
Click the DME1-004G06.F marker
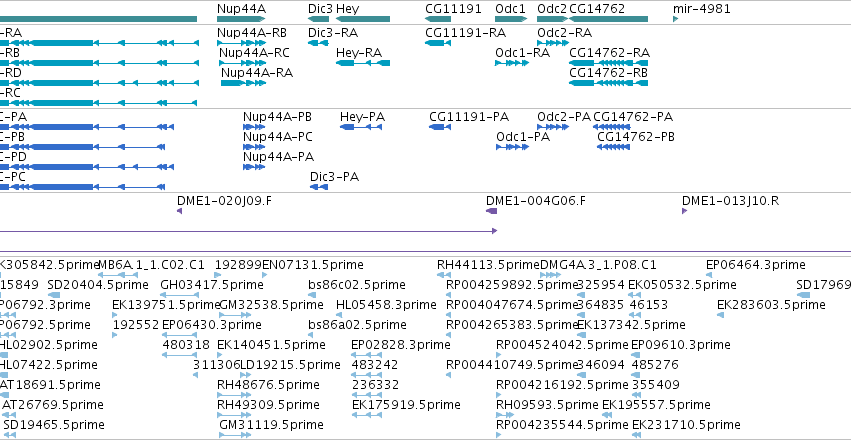point(491,211)
